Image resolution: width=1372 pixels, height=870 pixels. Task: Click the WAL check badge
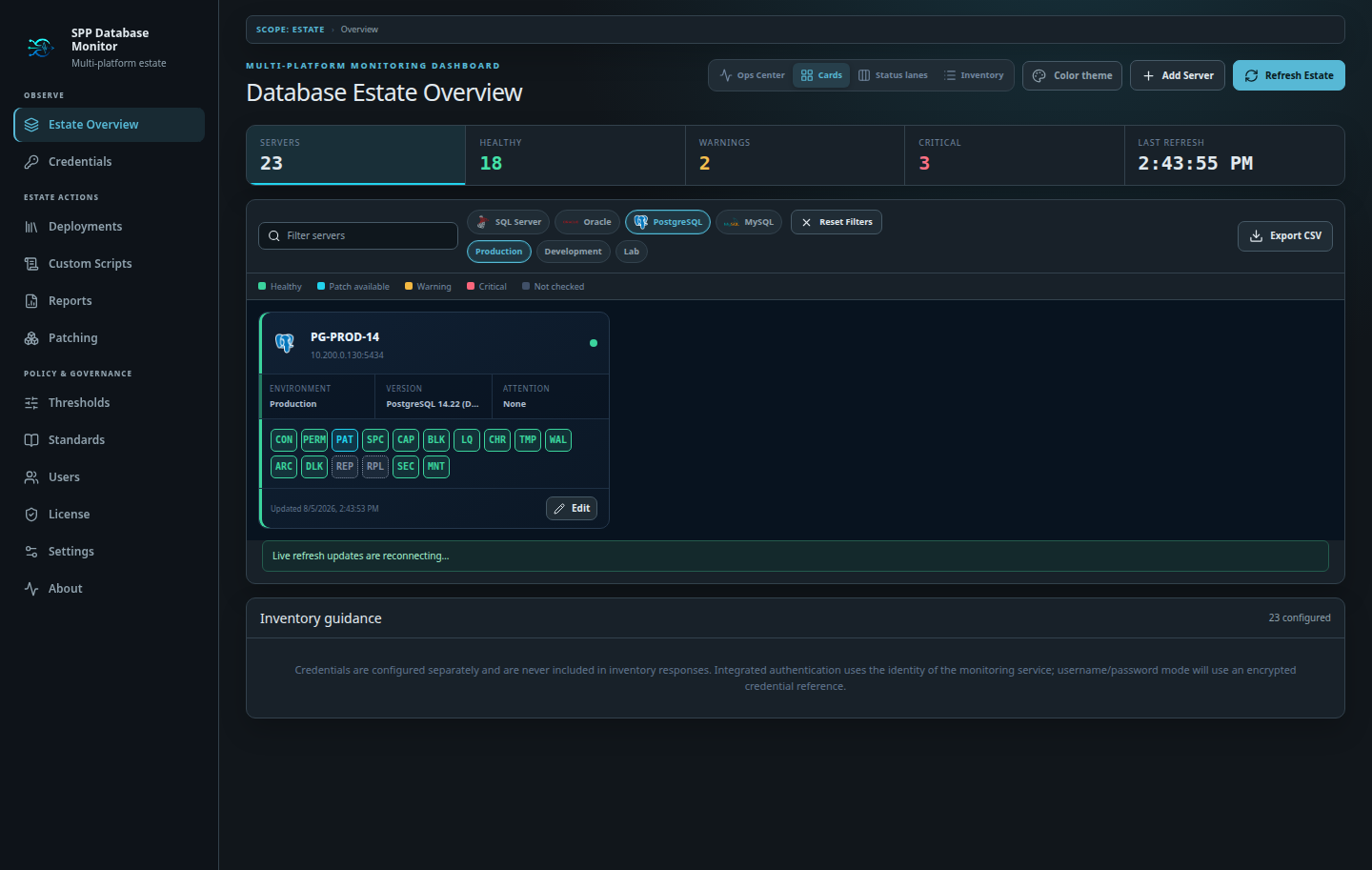pos(558,440)
